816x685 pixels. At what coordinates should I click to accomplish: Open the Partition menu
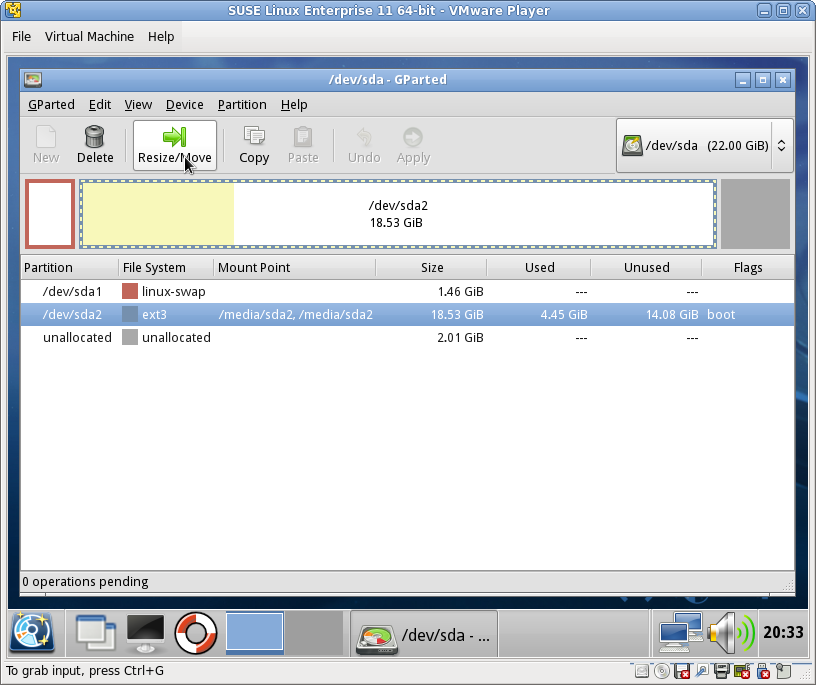(x=242, y=105)
